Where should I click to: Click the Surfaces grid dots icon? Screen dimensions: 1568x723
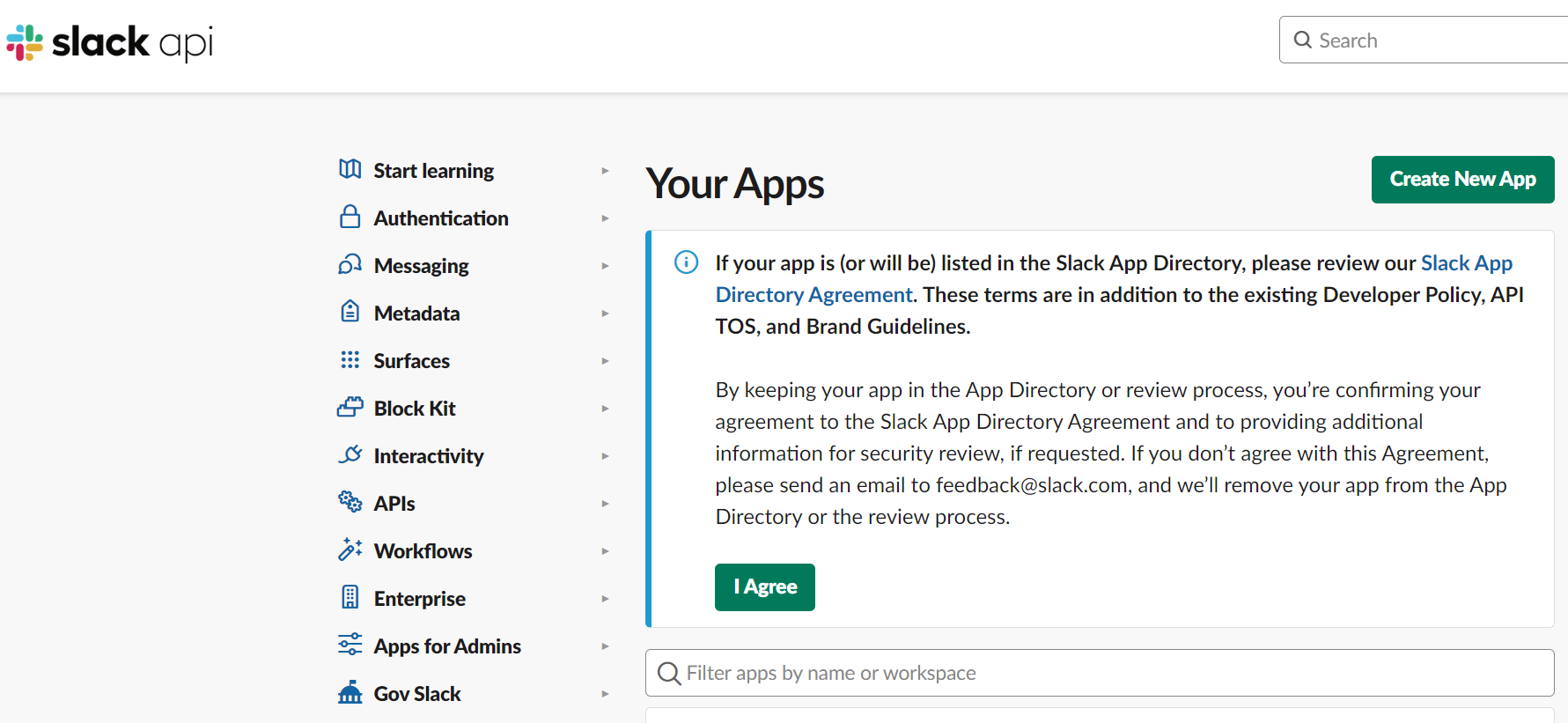click(350, 359)
